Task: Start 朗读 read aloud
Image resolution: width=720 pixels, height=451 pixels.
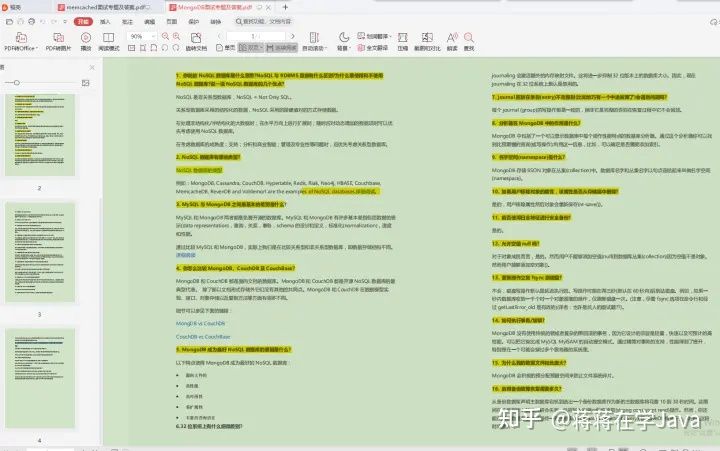Action: click(452, 41)
